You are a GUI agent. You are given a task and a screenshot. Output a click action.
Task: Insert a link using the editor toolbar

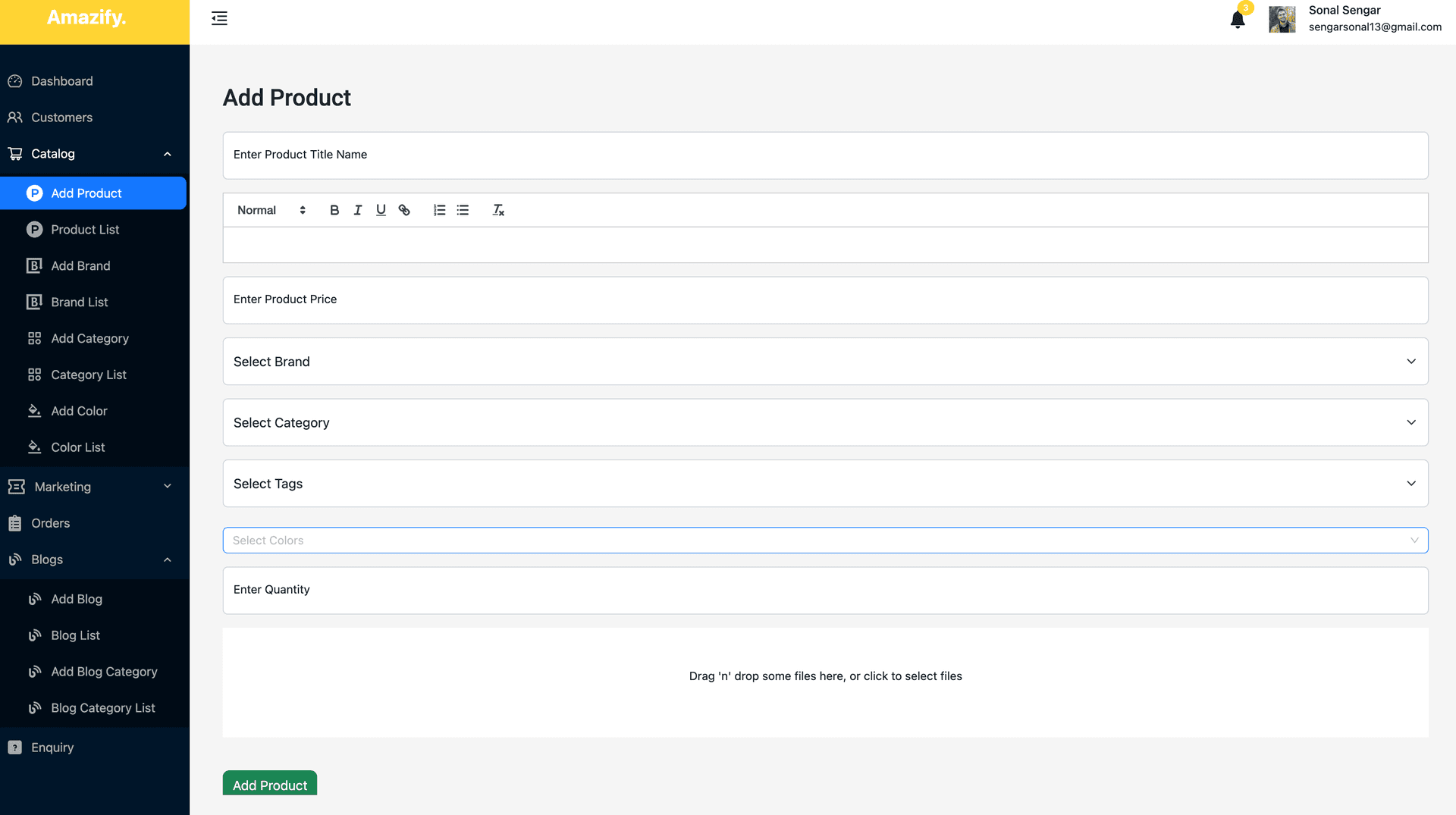pos(404,210)
